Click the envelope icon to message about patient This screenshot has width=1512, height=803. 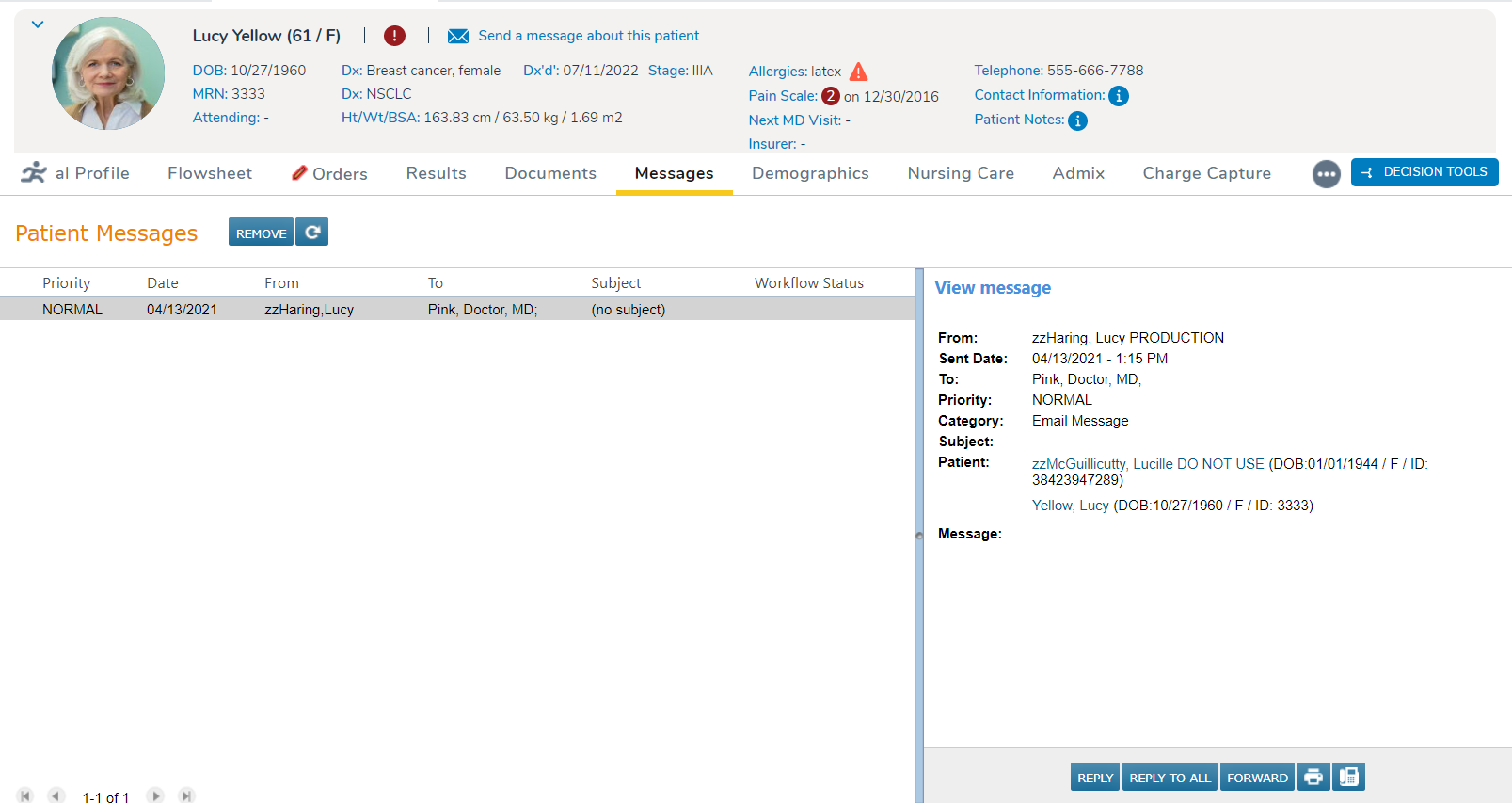[x=458, y=37]
